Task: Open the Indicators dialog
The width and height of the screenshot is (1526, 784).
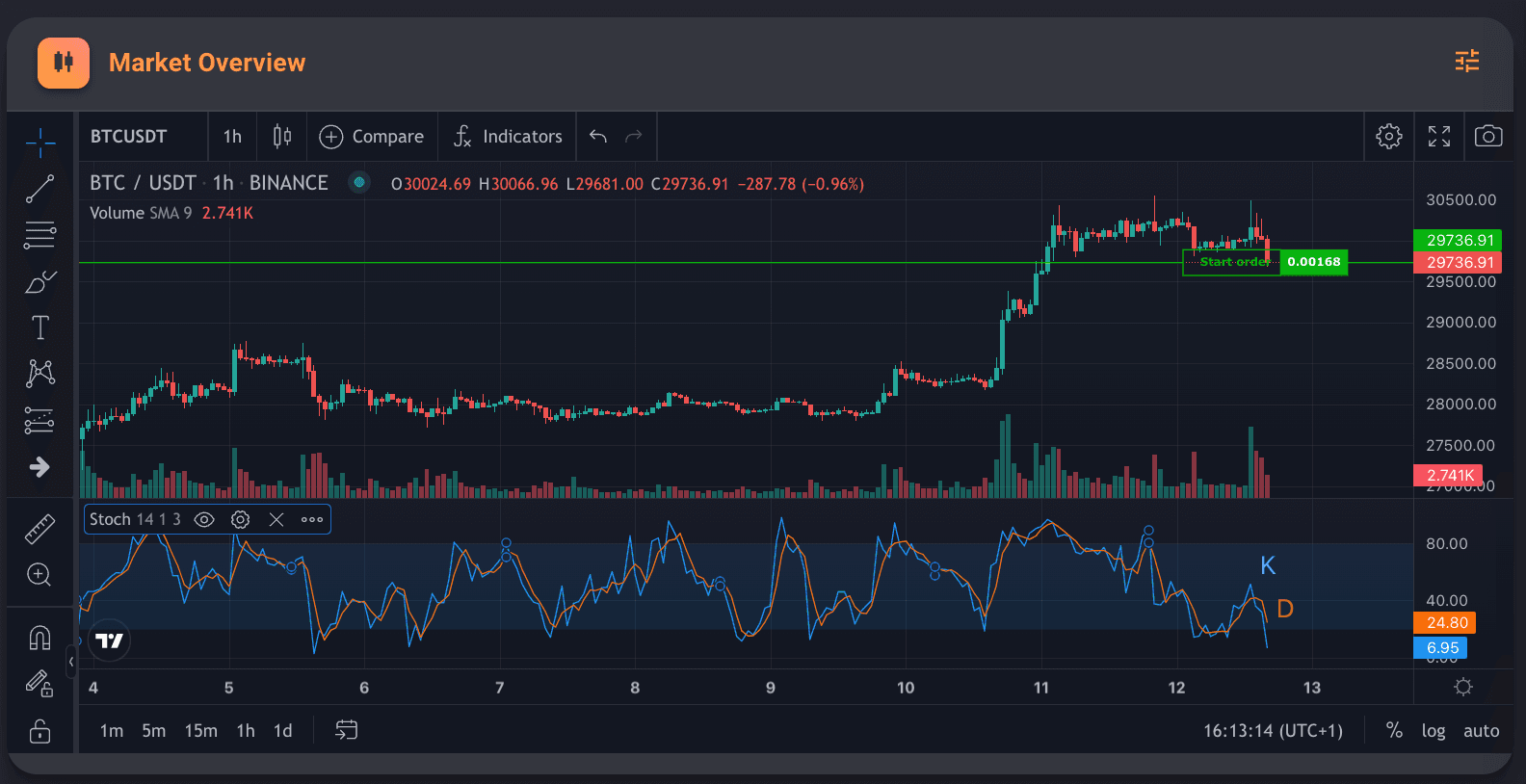Action: (508, 137)
